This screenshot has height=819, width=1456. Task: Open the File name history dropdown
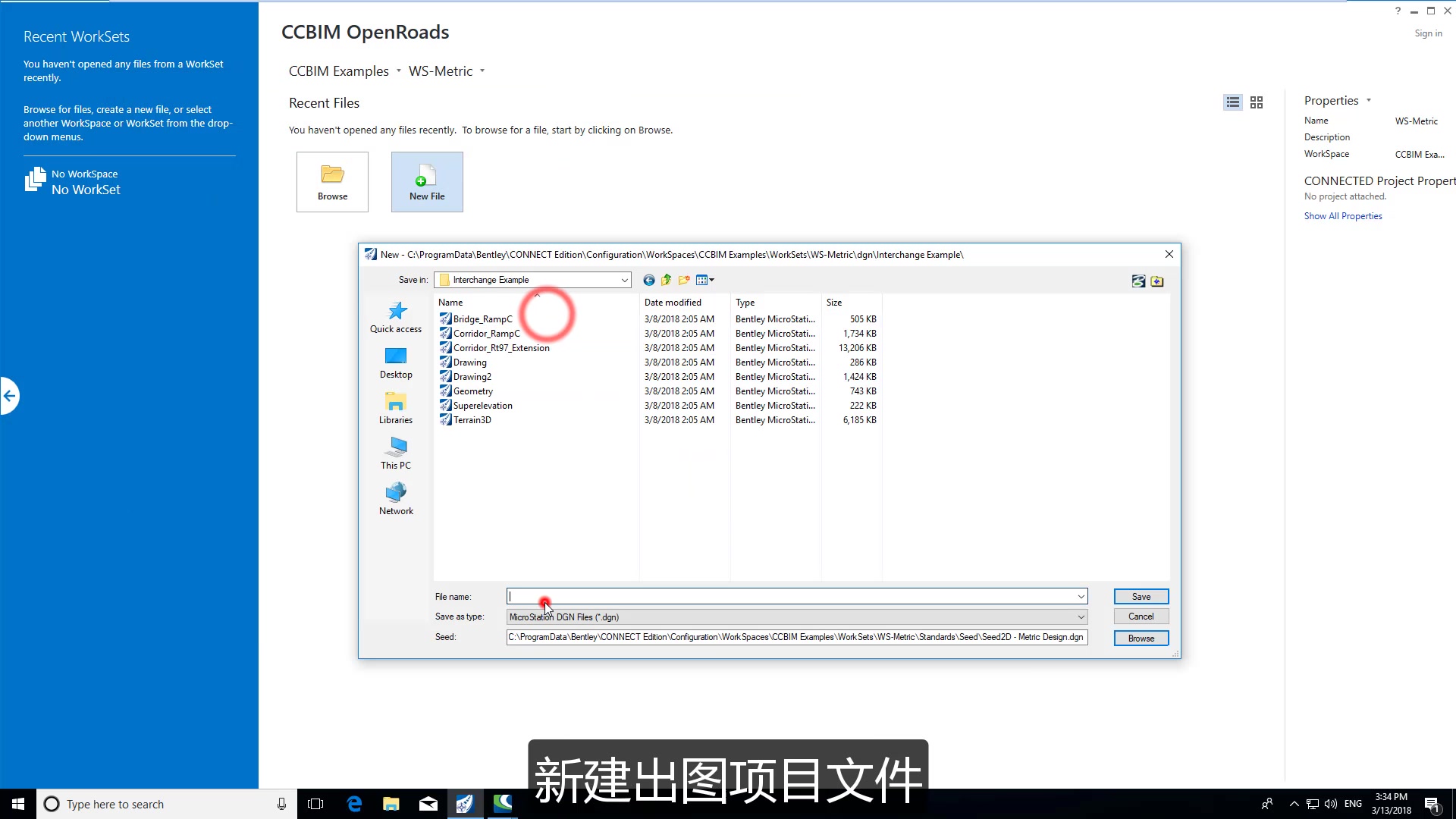(1080, 596)
